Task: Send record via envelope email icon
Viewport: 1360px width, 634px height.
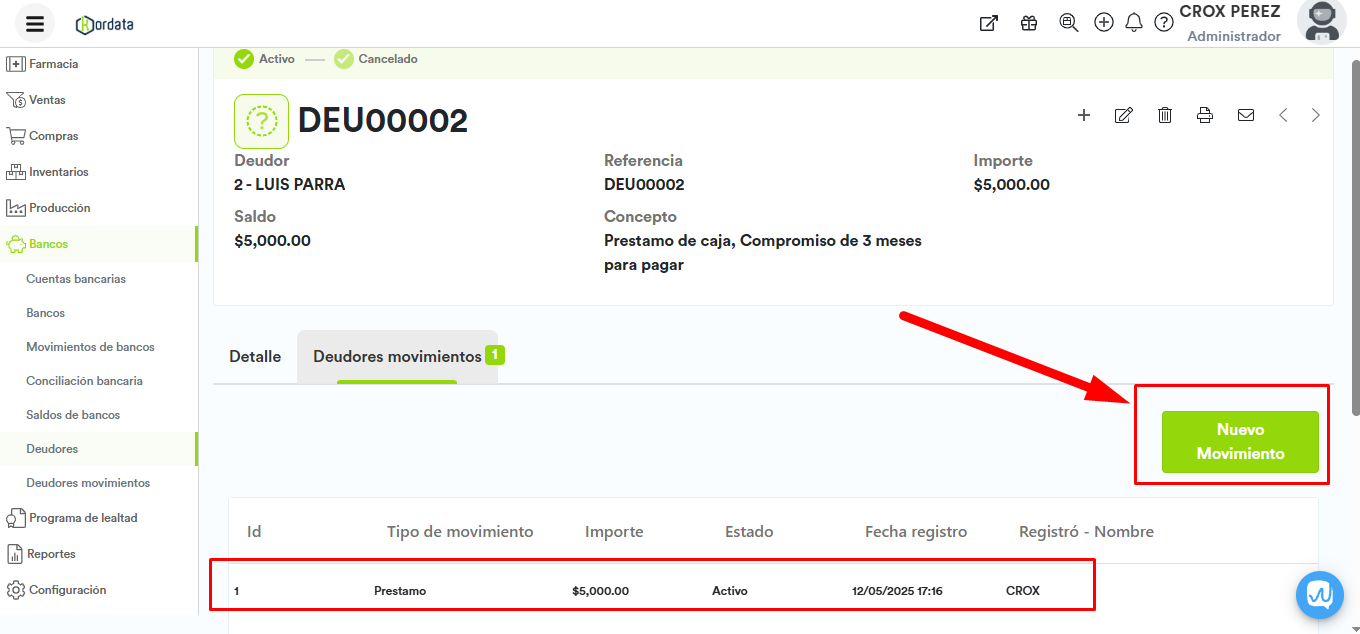Action: click(1246, 115)
